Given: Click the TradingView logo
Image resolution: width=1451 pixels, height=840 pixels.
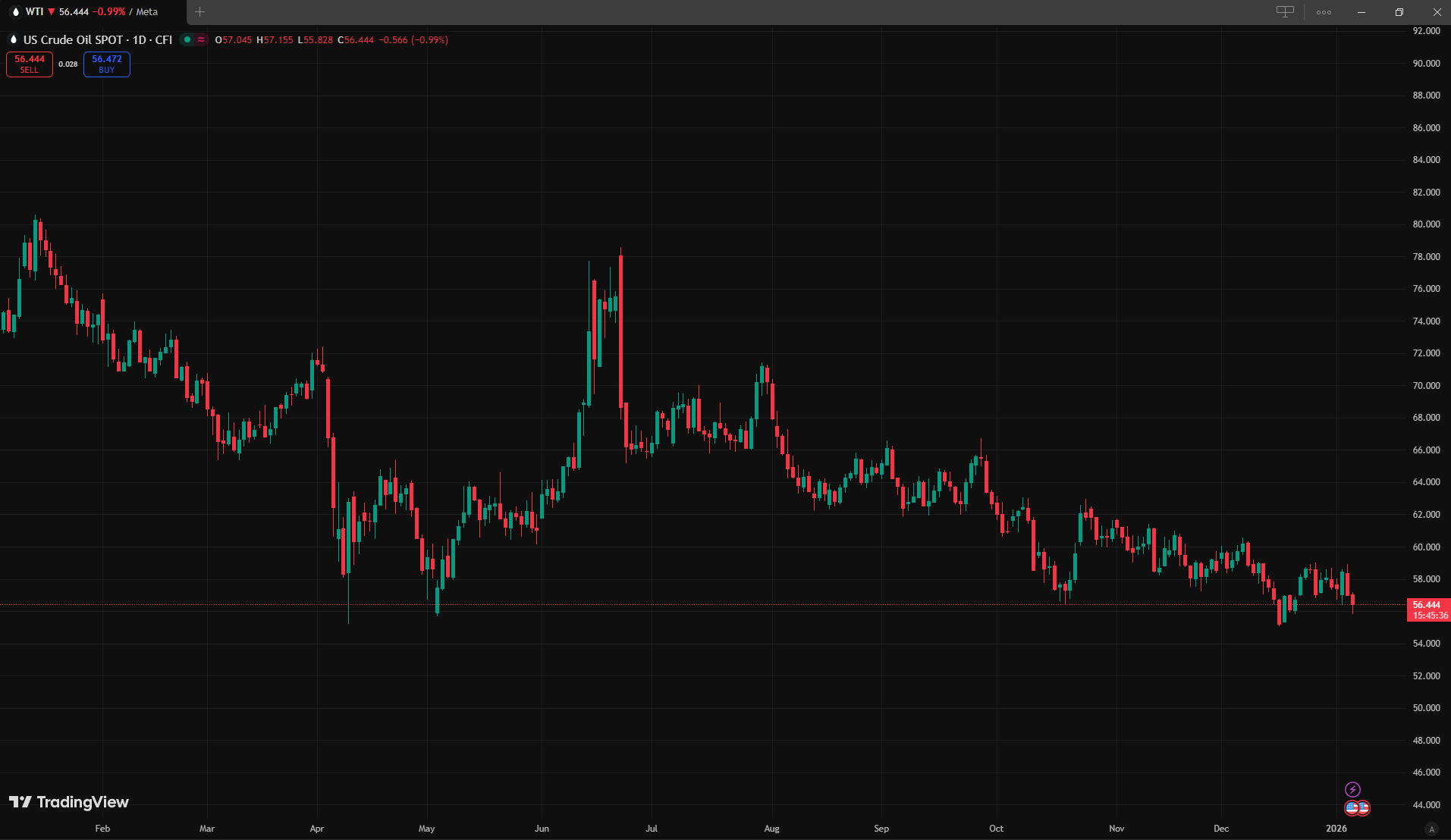Looking at the screenshot, I should 69,802.
